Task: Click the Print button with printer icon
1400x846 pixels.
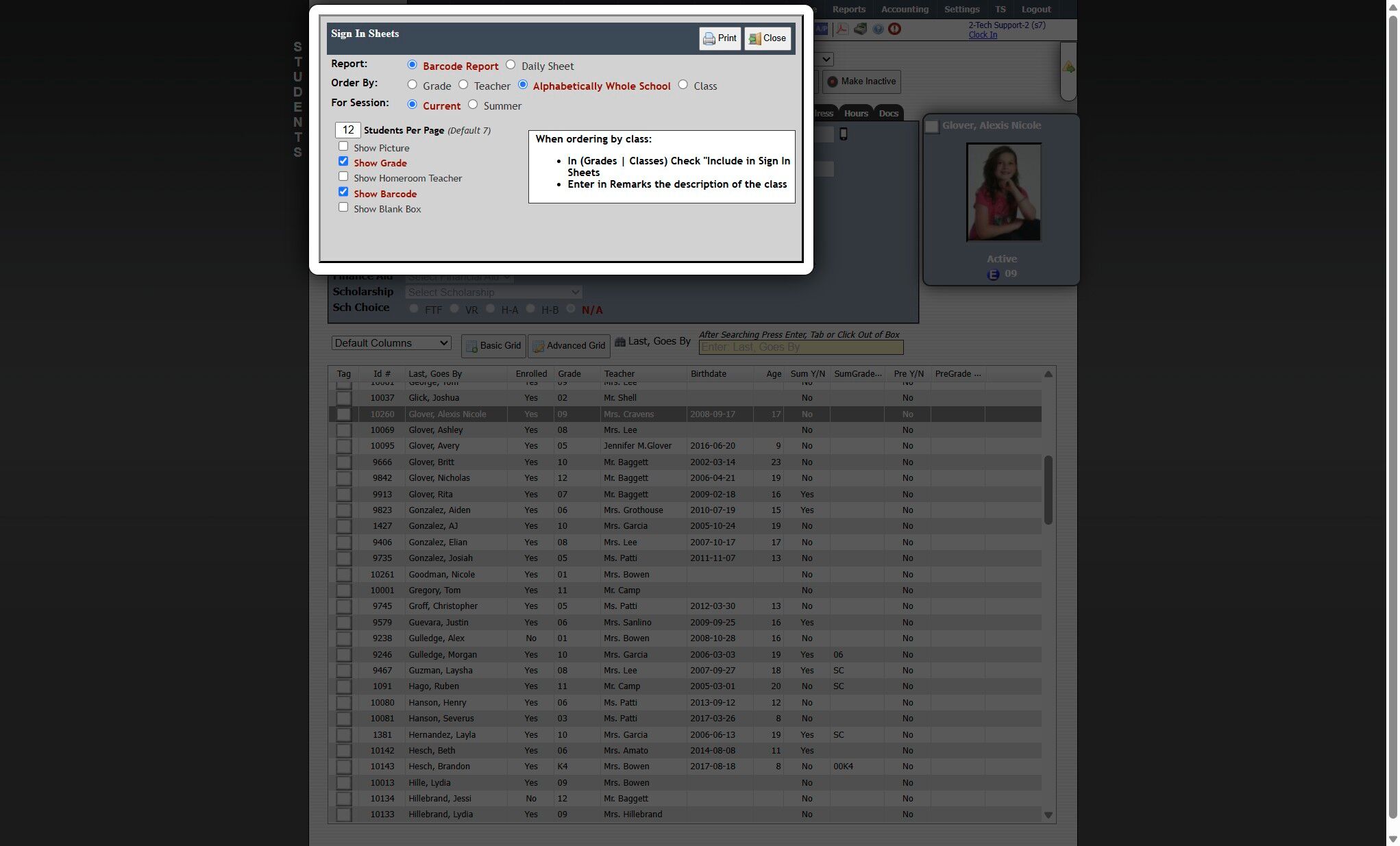Action: coord(720,38)
